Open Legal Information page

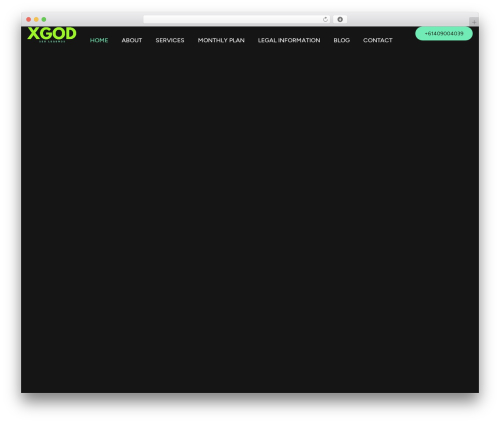click(289, 40)
